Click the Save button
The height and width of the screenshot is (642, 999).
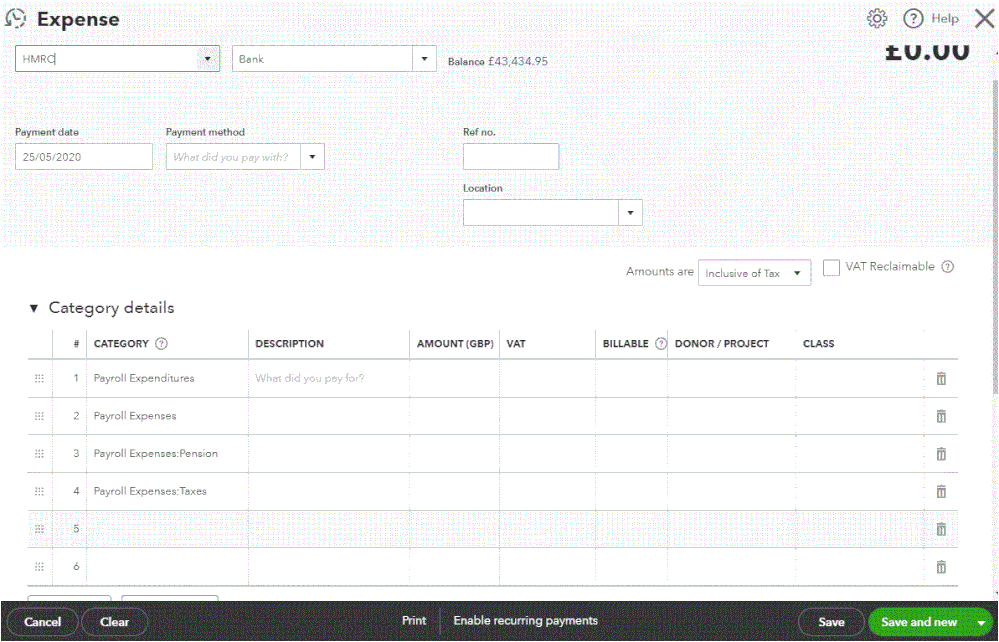click(831, 622)
